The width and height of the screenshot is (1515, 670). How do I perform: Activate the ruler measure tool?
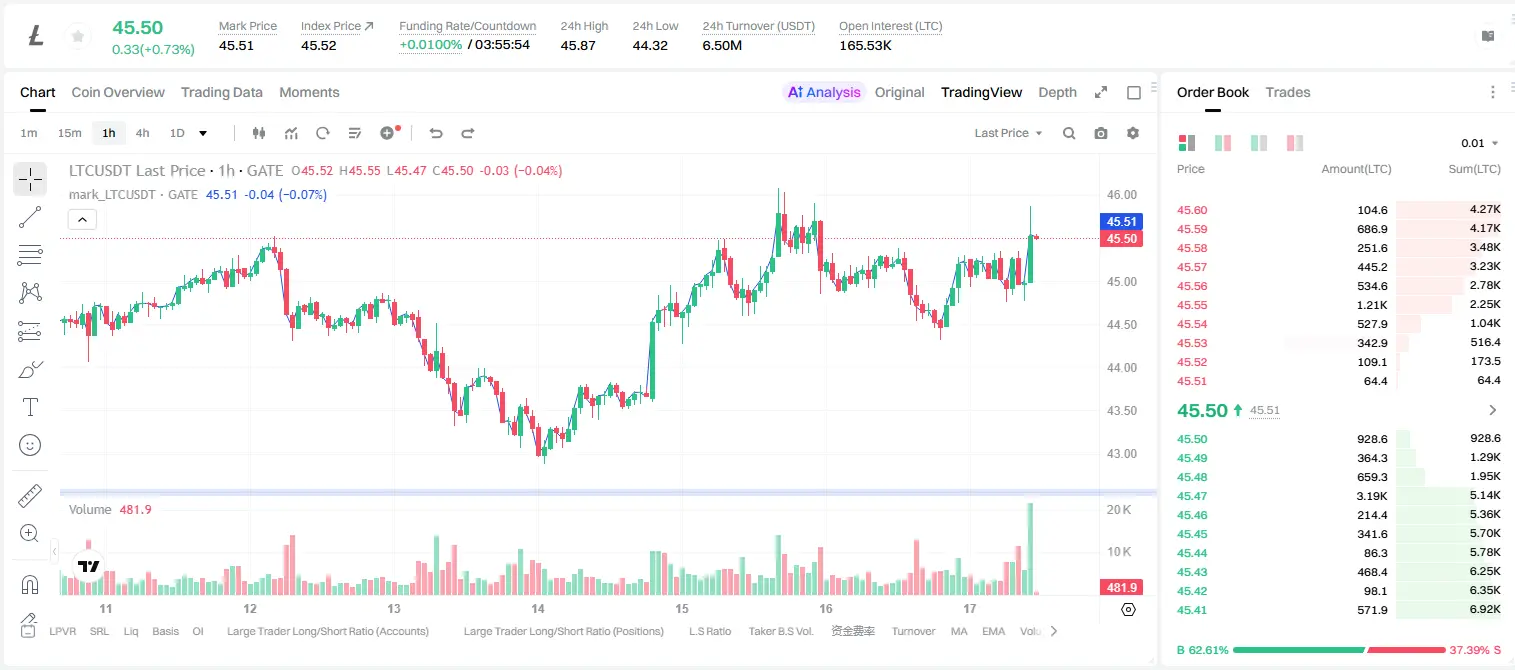30,496
